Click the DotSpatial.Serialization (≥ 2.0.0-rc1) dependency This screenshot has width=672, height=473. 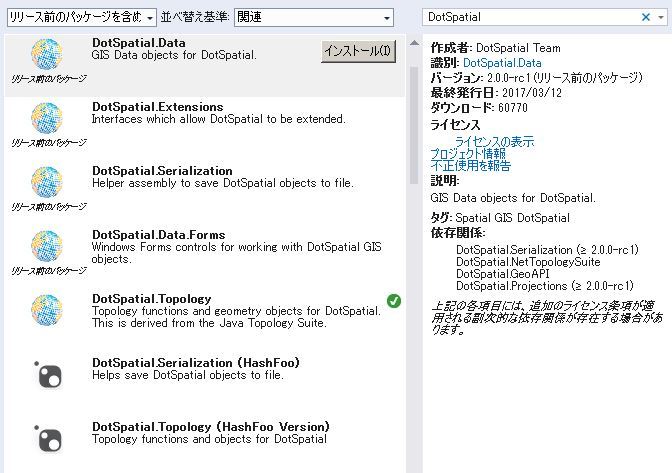(547, 250)
